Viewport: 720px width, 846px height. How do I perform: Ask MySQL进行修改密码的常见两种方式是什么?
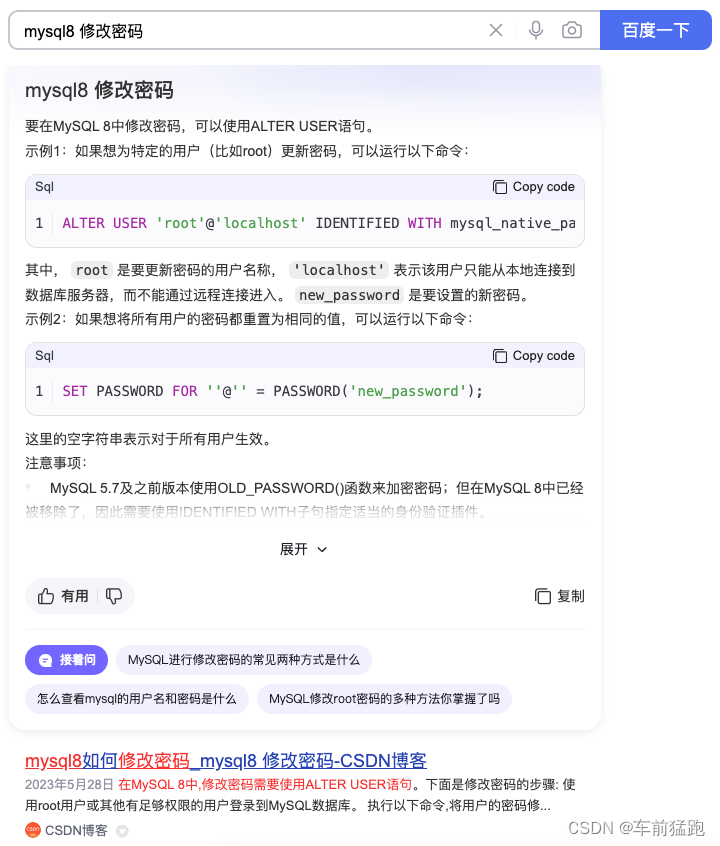pos(243,659)
